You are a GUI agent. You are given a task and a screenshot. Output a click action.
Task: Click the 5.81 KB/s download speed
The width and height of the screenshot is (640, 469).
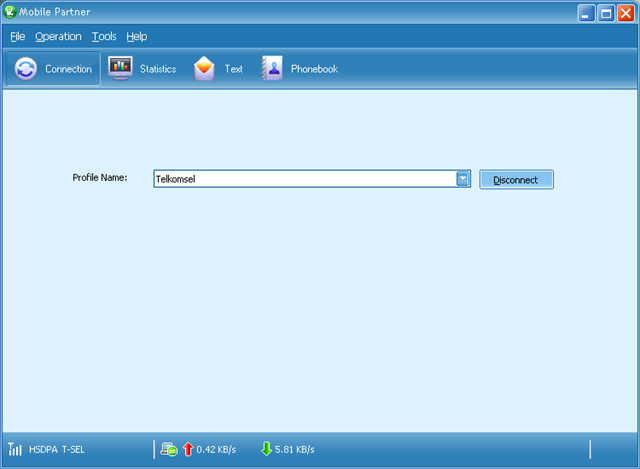coord(295,449)
